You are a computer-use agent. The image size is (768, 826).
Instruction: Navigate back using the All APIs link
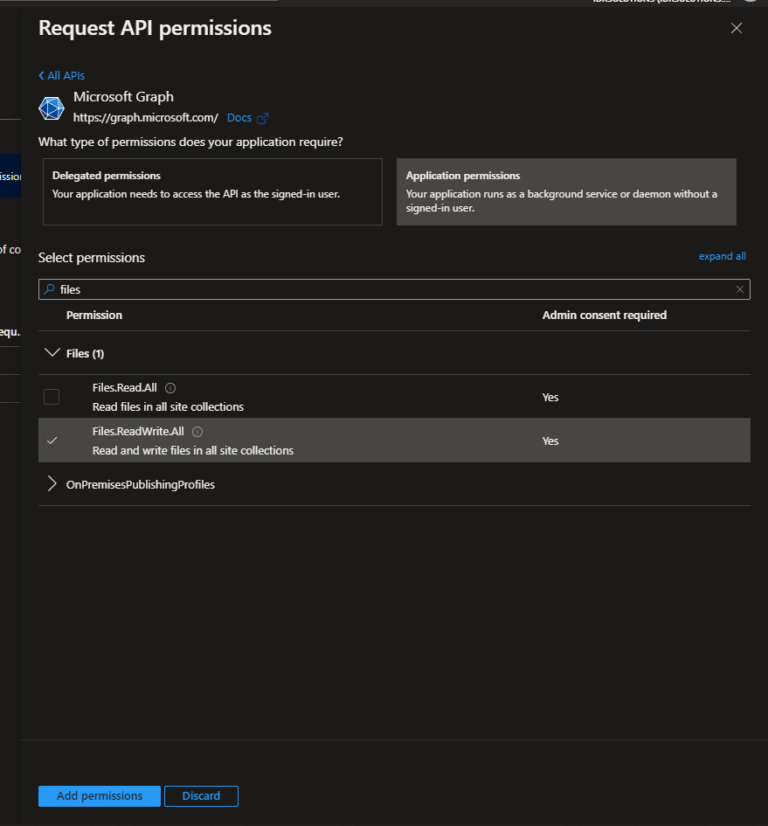pyautogui.click(x=61, y=75)
